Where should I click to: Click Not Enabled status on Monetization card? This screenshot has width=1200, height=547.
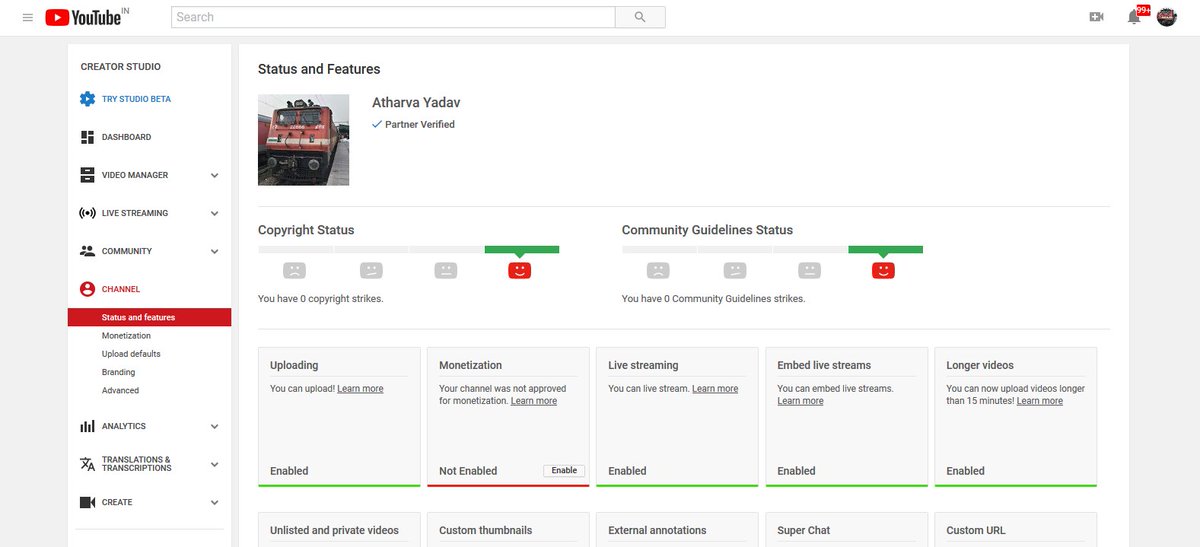[x=468, y=470]
